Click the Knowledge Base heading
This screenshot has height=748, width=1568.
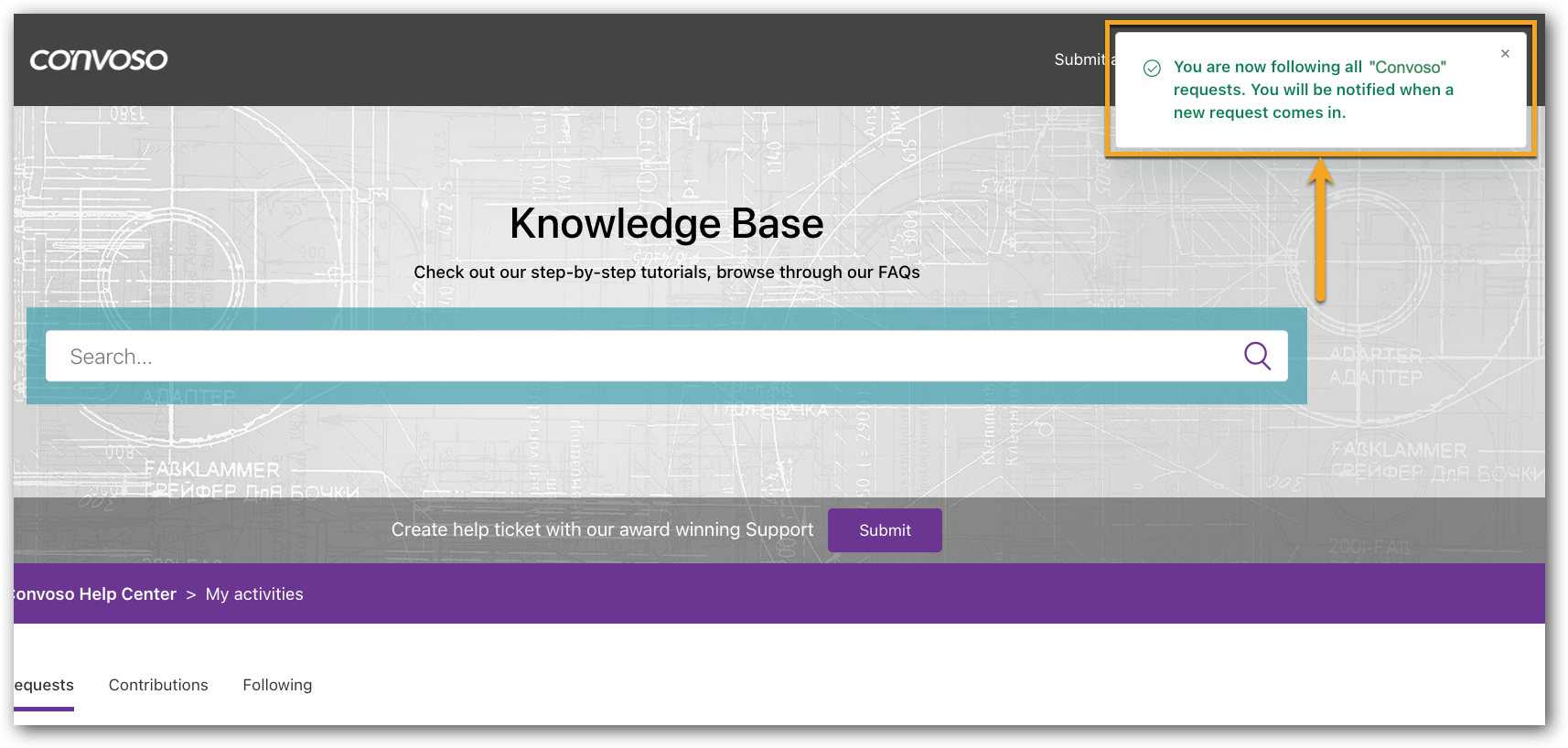tap(667, 223)
